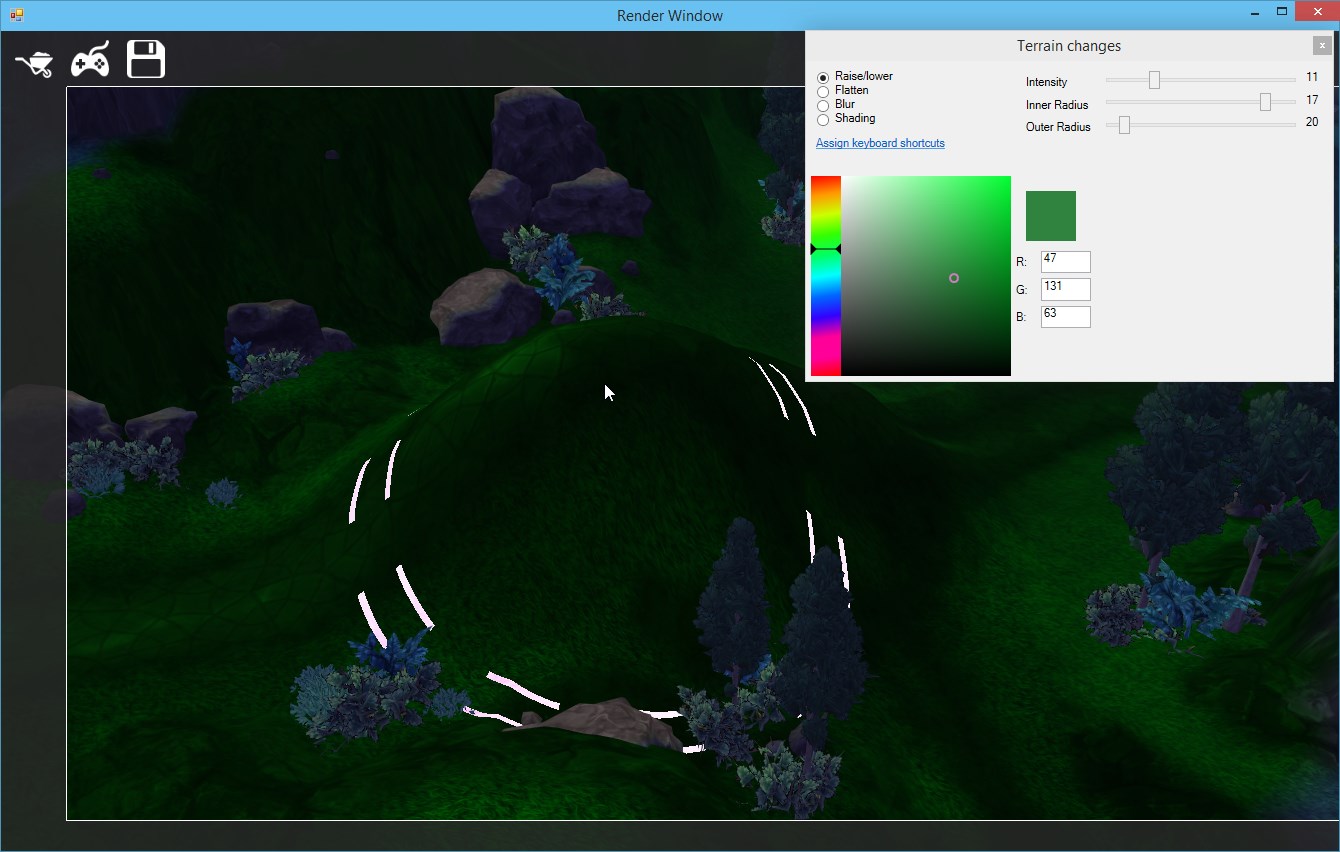Select the Raise/lower radio button
This screenshot has height=852, width=1340.
point(823,77)
